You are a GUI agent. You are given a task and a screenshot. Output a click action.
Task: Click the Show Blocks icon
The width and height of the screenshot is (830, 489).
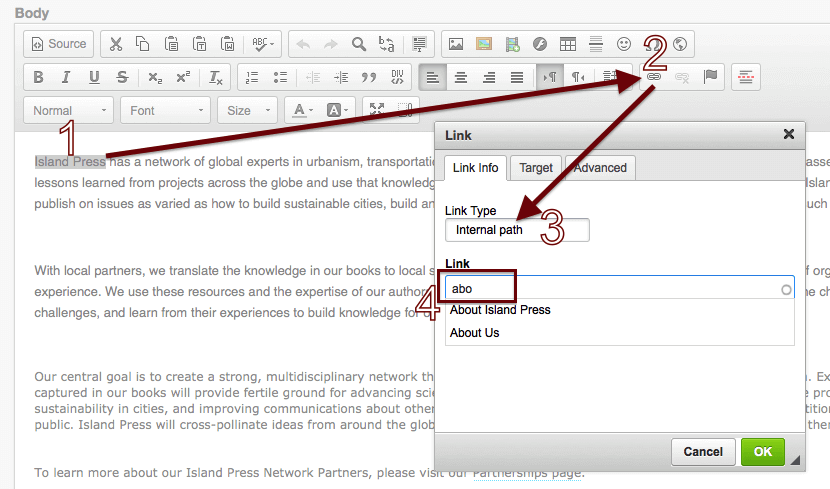click(x=405, y=110)
